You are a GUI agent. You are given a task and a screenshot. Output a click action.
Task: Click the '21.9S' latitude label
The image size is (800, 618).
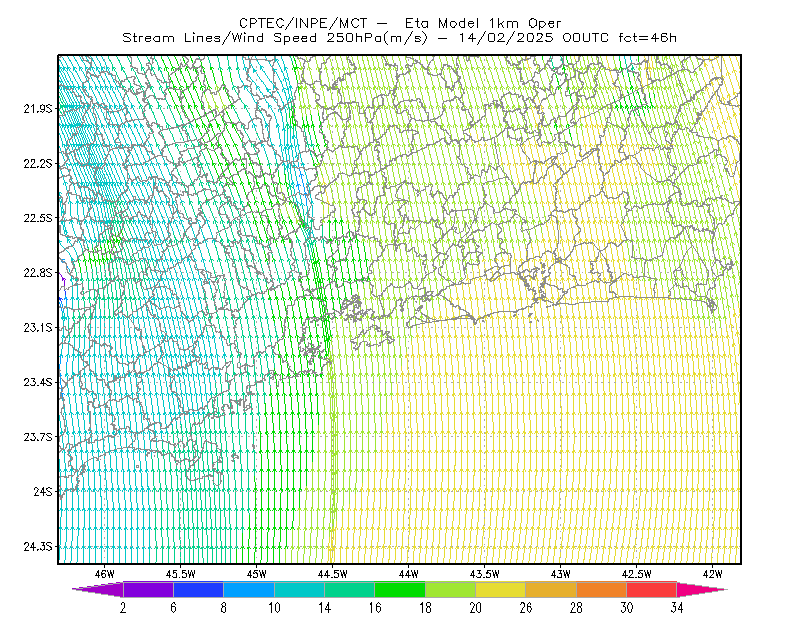(x=38, y=108)
